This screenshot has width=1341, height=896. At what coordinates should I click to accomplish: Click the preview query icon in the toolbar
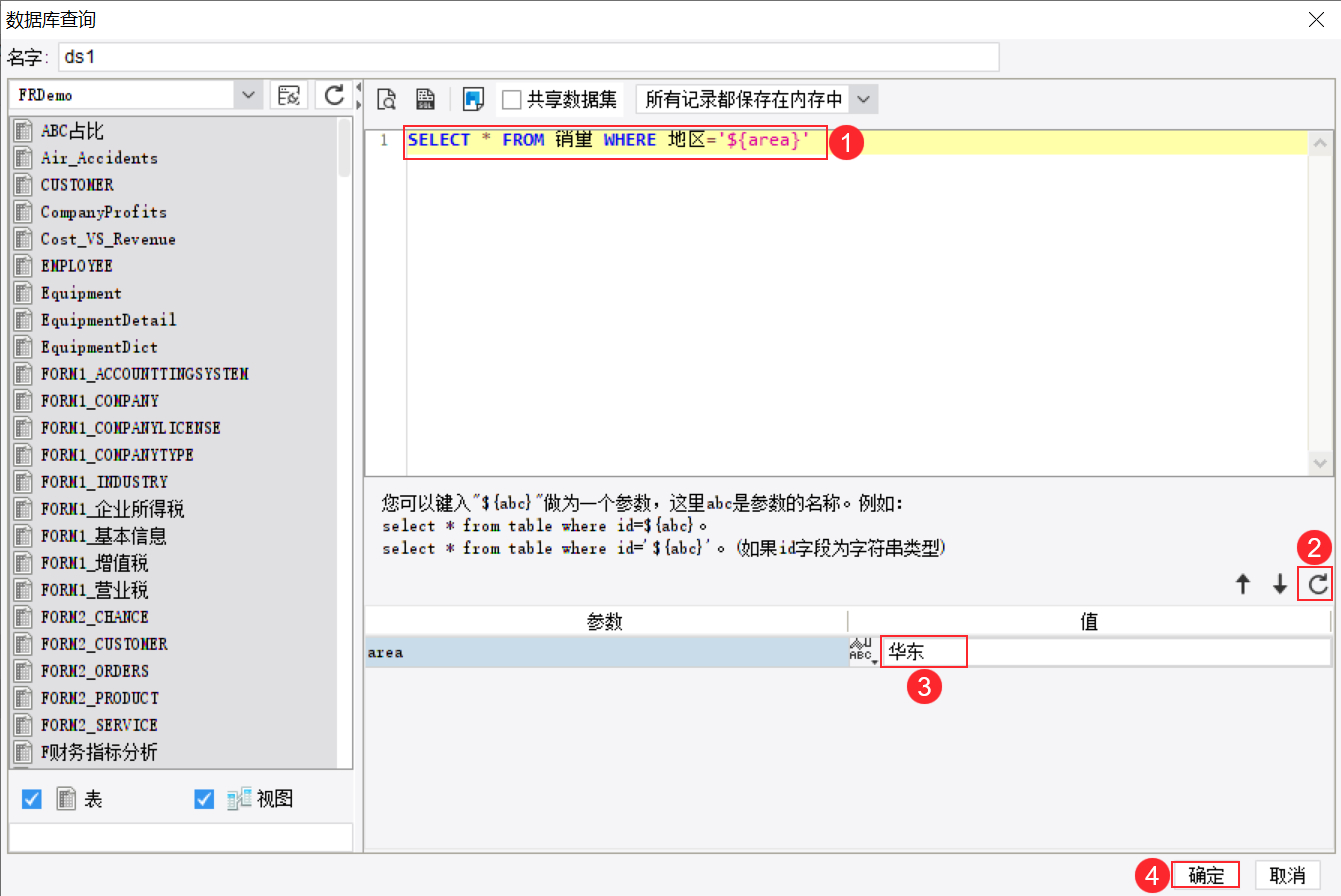click(387, 98)
